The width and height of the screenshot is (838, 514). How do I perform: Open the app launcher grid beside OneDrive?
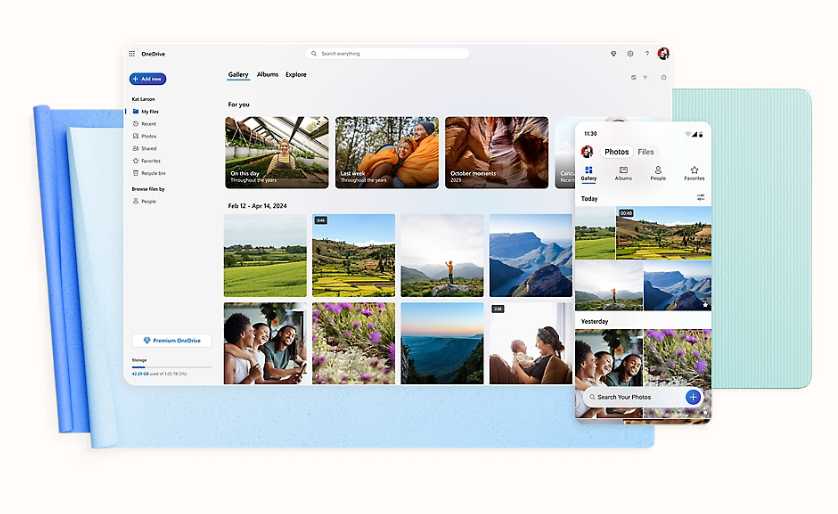[x=132, y=54]
